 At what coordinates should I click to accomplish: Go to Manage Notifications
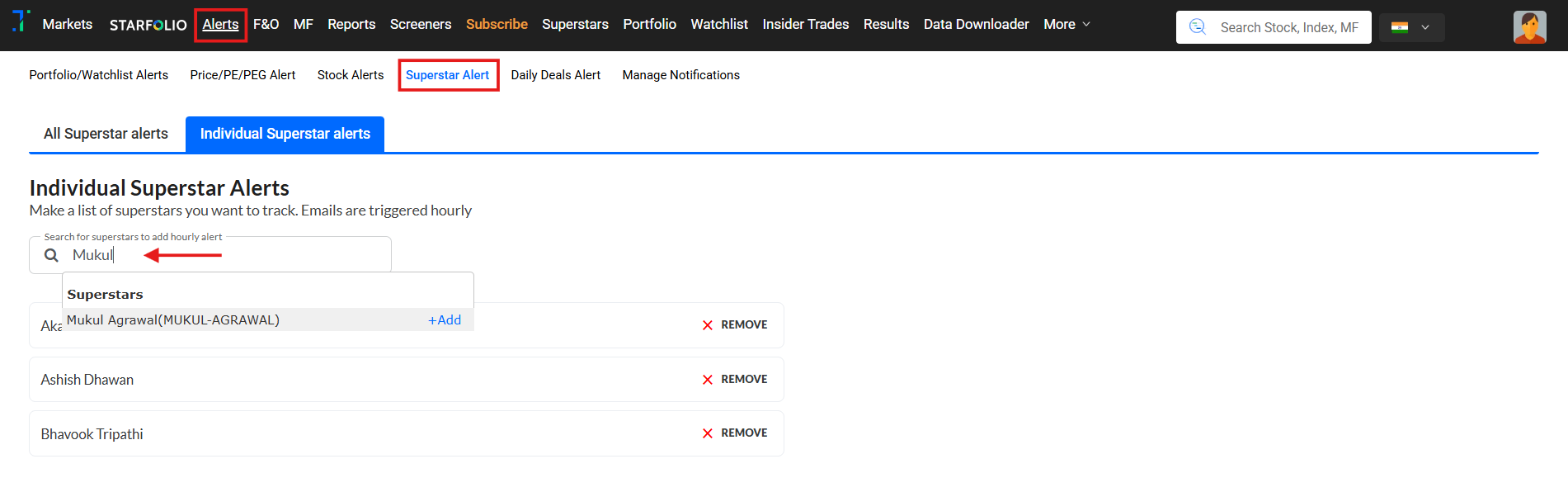click(680, 75)
